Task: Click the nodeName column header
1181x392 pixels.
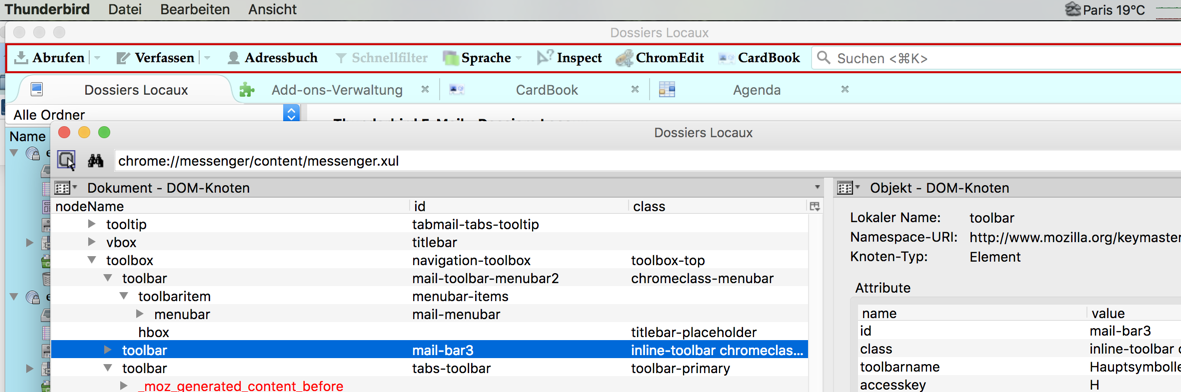Action: coord(230,206)
